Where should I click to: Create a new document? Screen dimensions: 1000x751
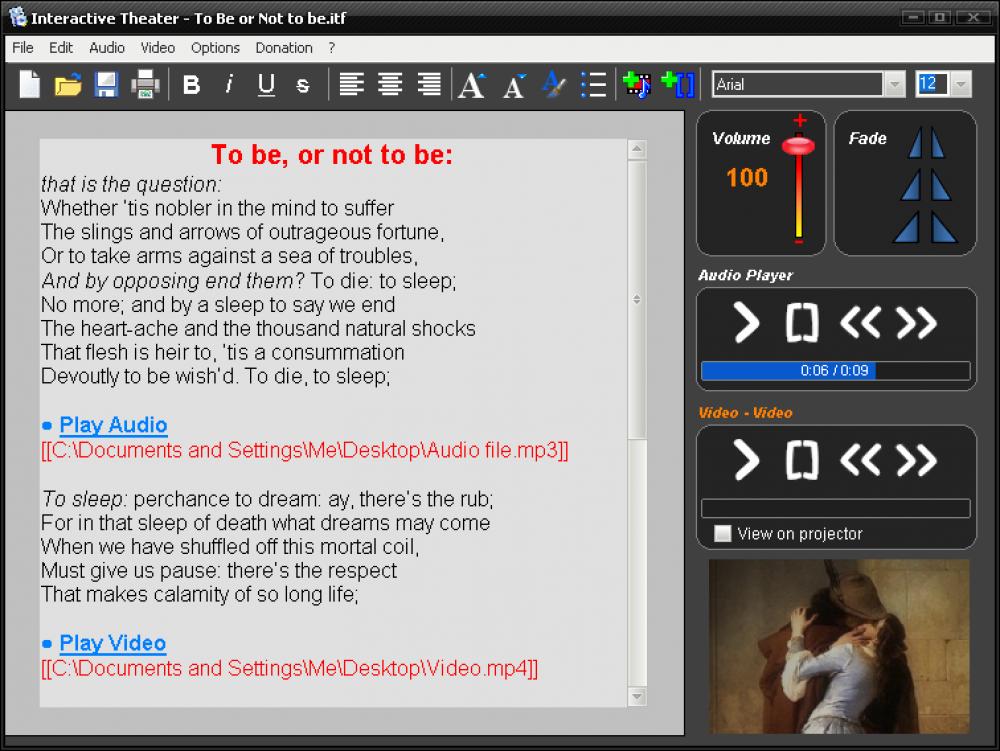[x=29, y=85]
